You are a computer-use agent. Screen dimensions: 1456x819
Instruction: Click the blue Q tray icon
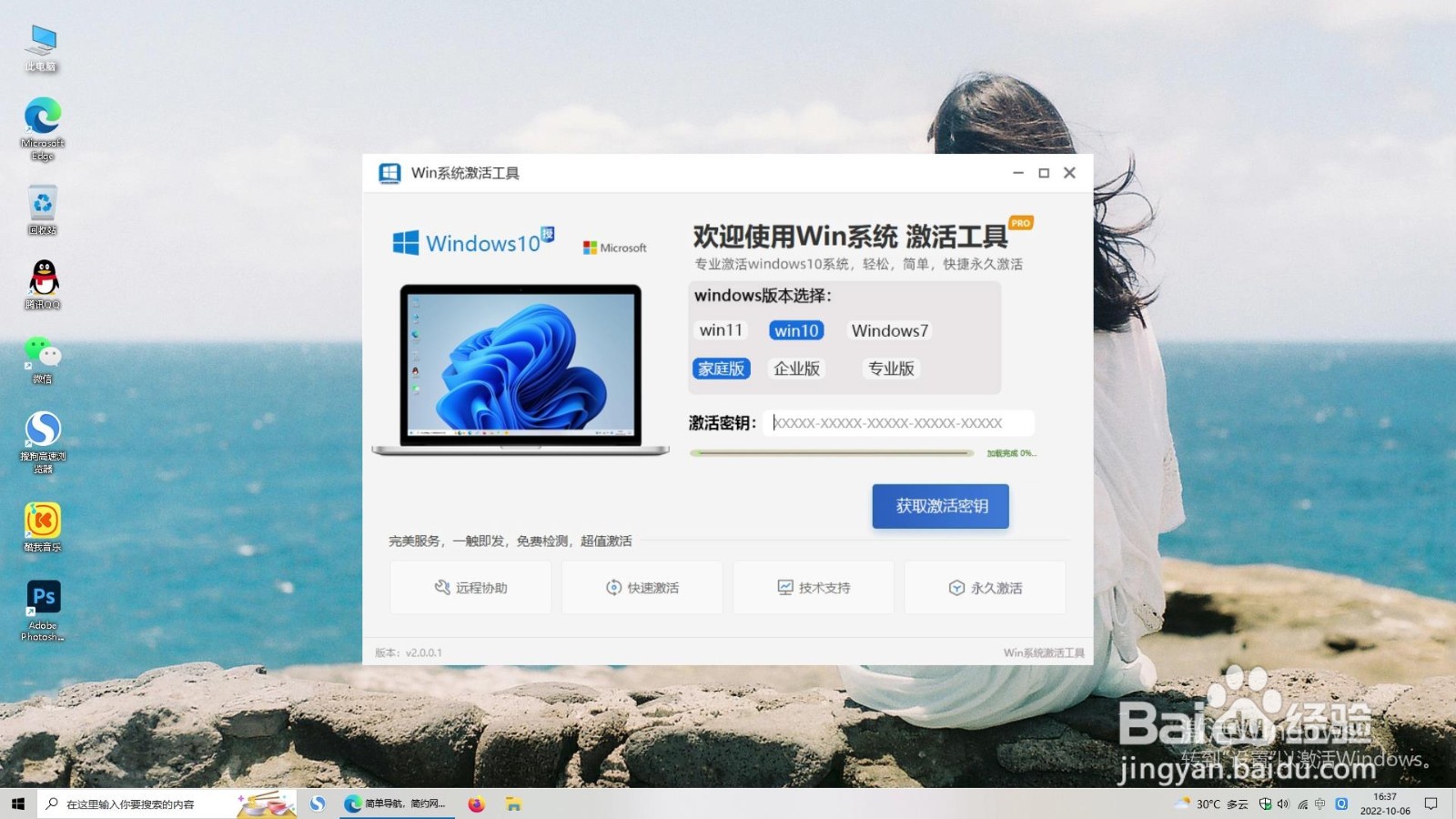point(1341,804)
